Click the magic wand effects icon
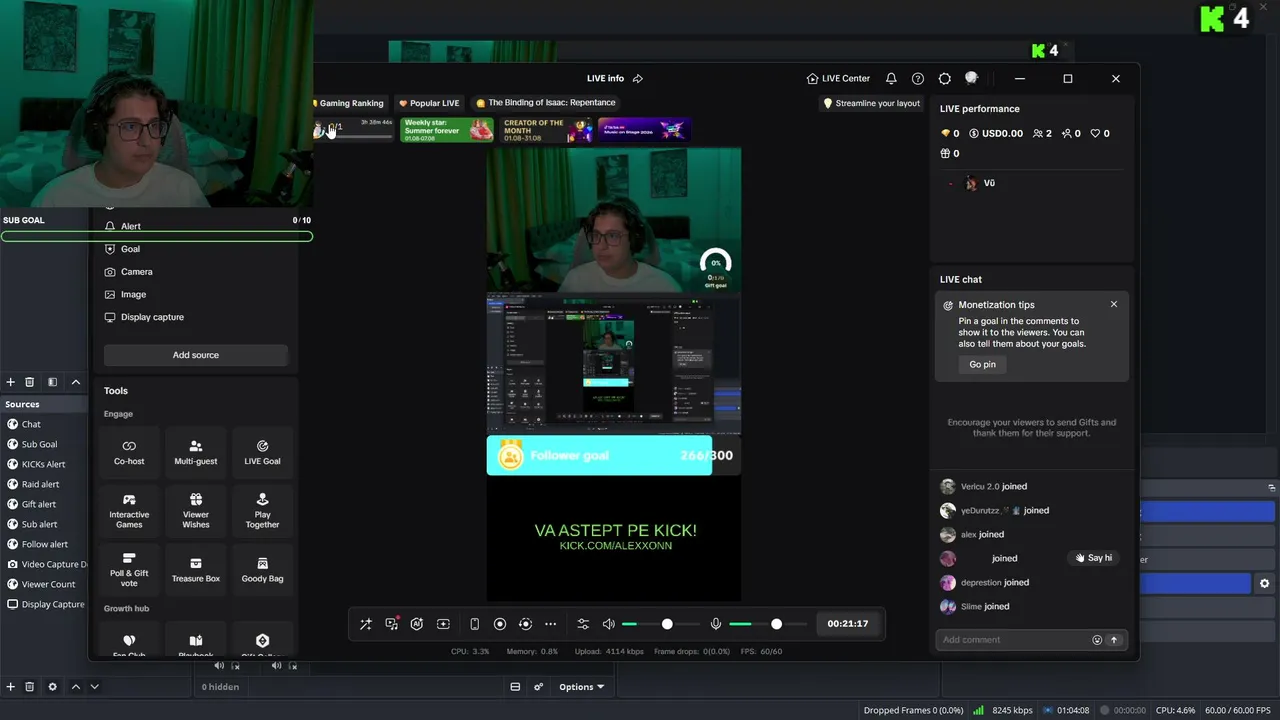The image size is (1280, 720). (x=366, y=624)
